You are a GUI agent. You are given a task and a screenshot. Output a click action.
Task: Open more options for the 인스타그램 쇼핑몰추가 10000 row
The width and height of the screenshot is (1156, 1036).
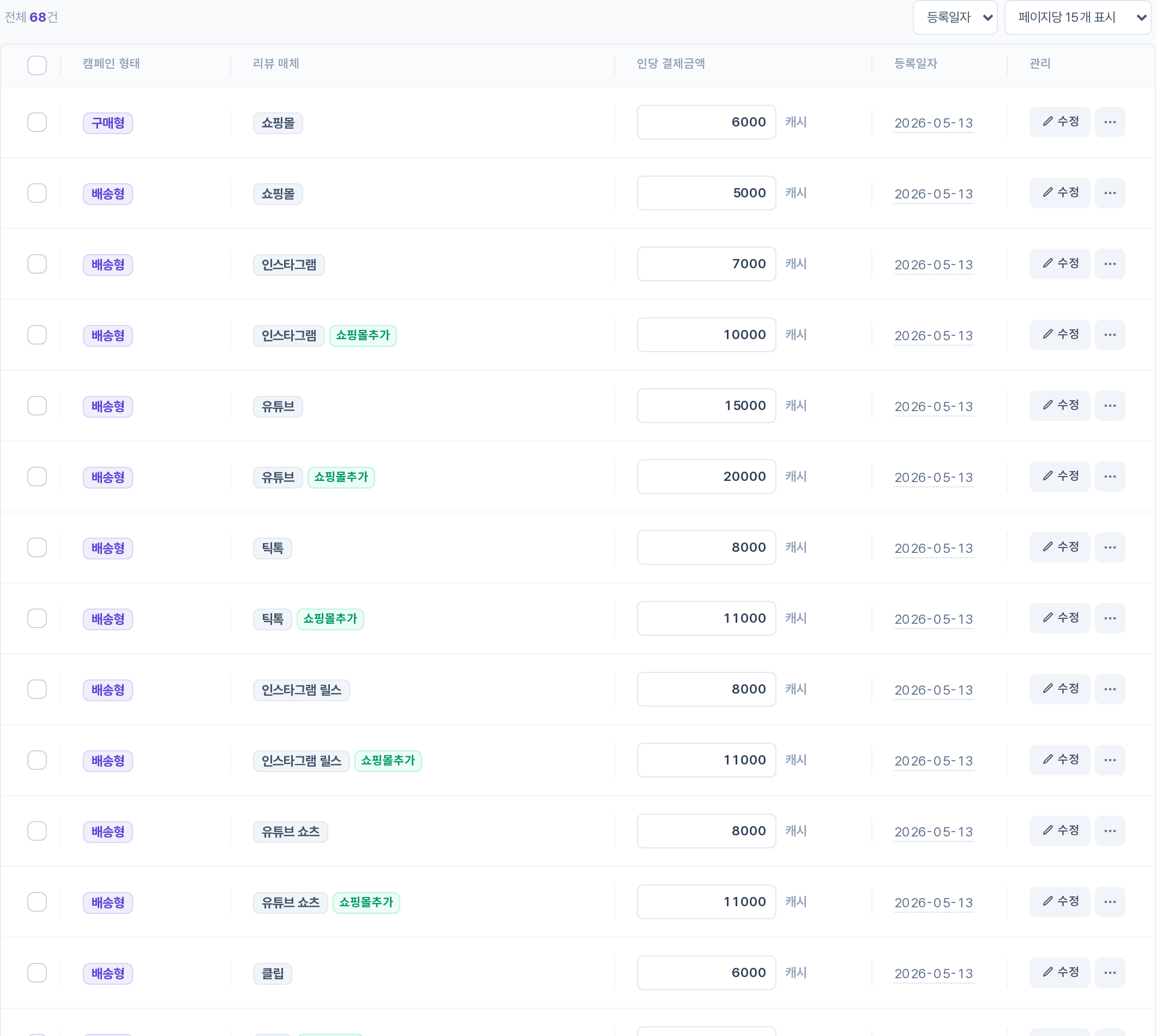(x=1109, y=335)
